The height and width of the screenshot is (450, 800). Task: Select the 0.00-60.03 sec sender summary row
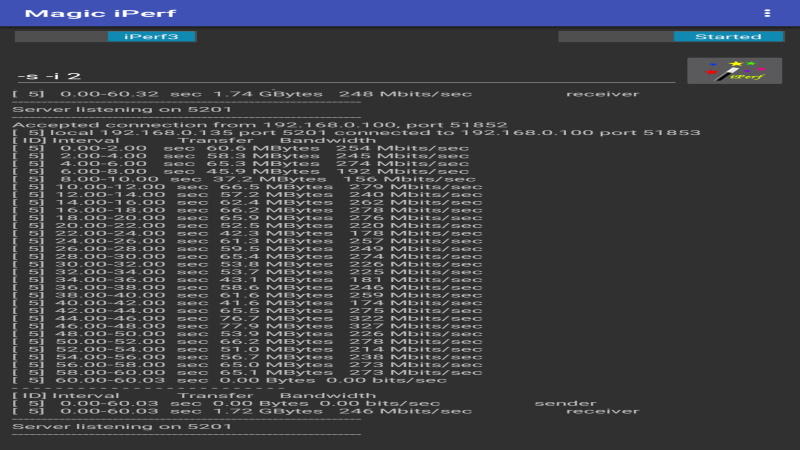click(x=305, y=404)
